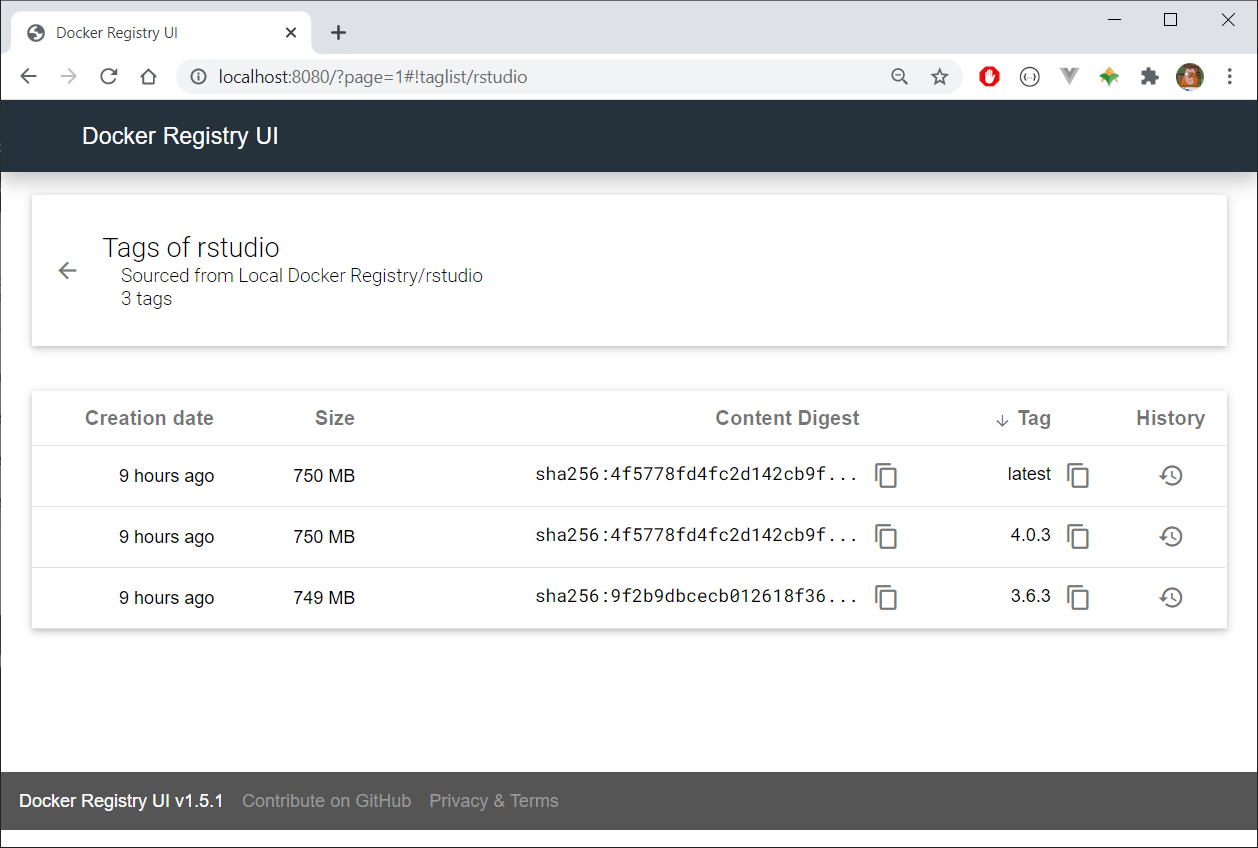The height and width of the screenshot is (848, 1258).
Task: Click the '4.0.3' tag label
Action: [1031, 536]
